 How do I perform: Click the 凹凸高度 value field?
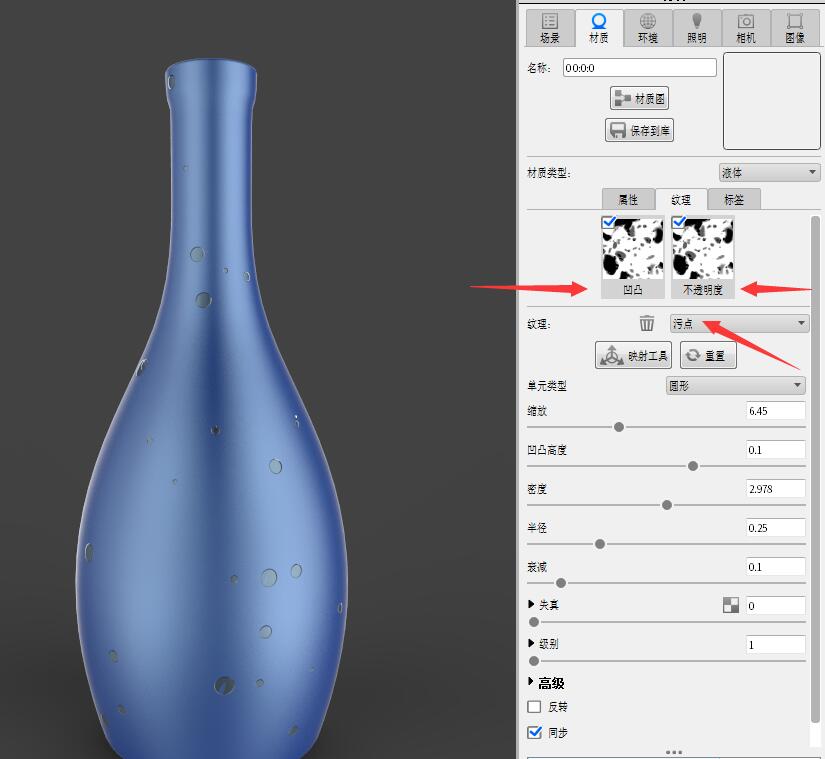click(776, 450)
